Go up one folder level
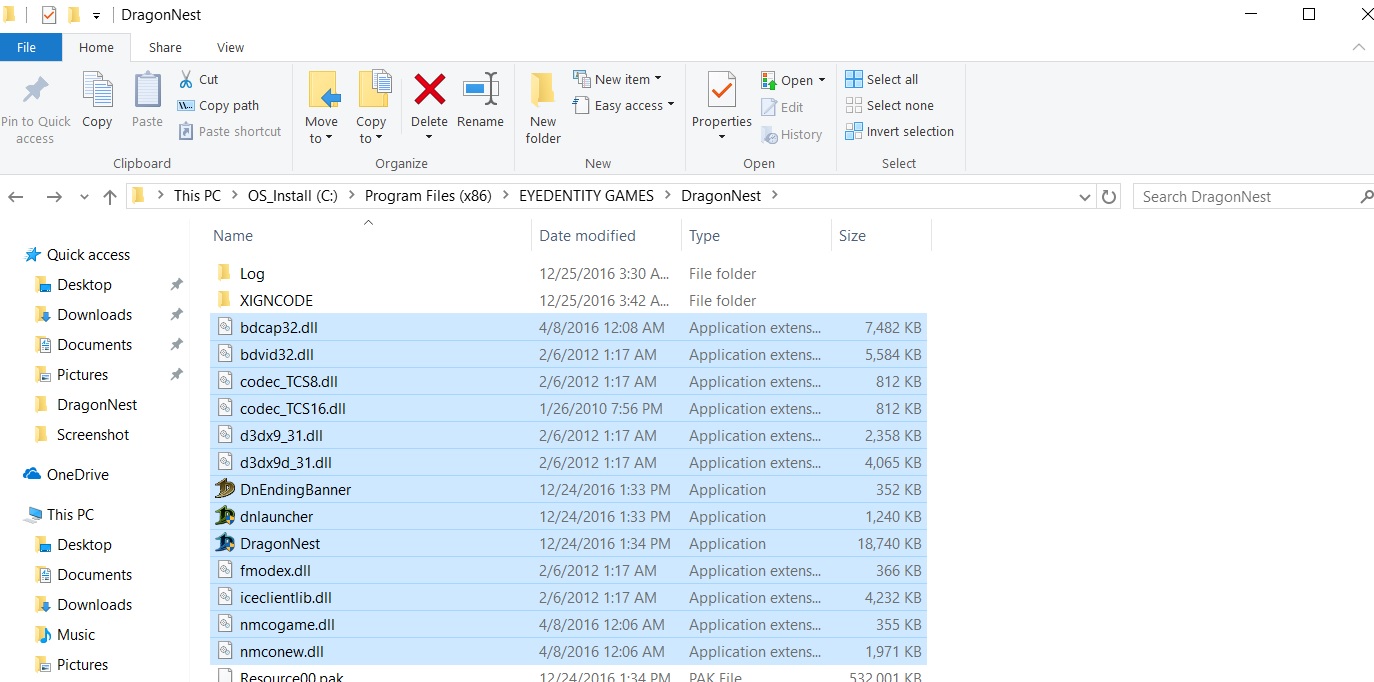This screenshot has width=1374, height=682. (110, 197)
